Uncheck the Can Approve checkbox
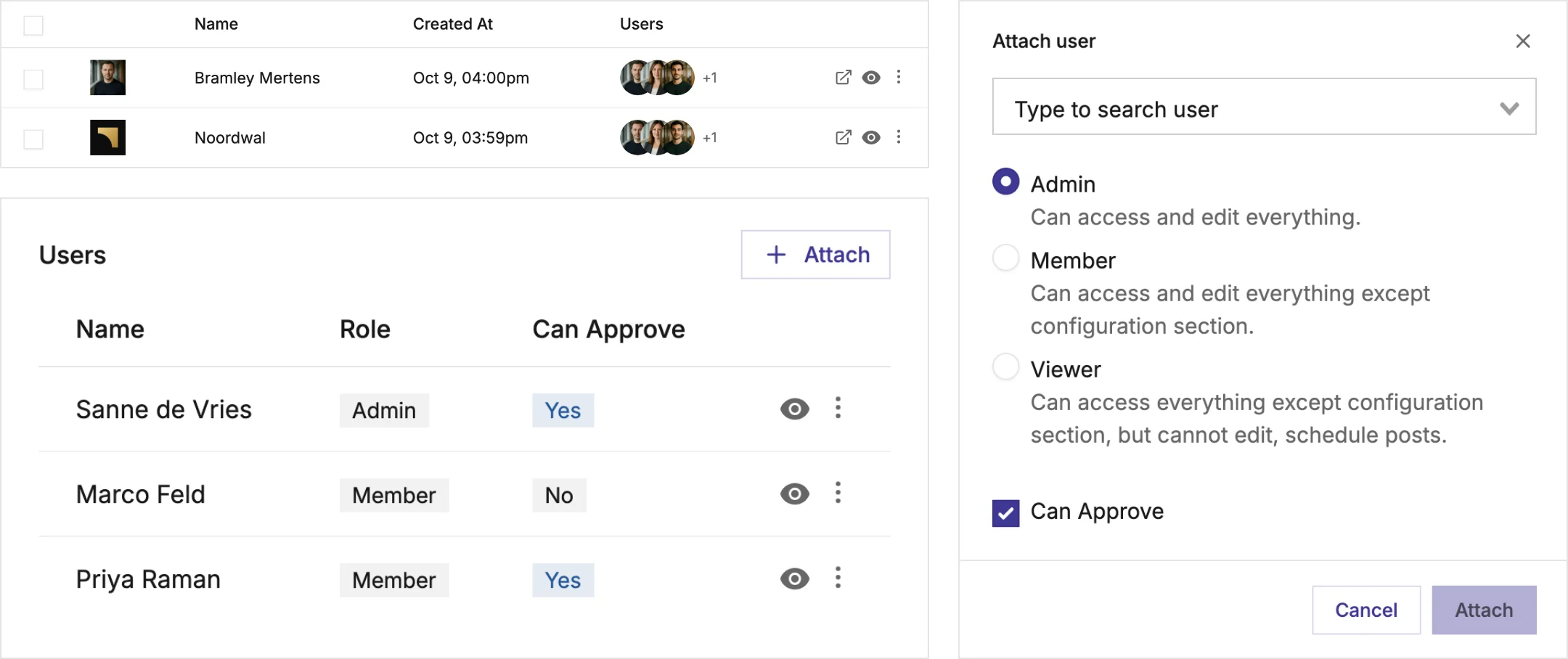This screenshot has height=659, width=1568. (x=1005, y=513)
